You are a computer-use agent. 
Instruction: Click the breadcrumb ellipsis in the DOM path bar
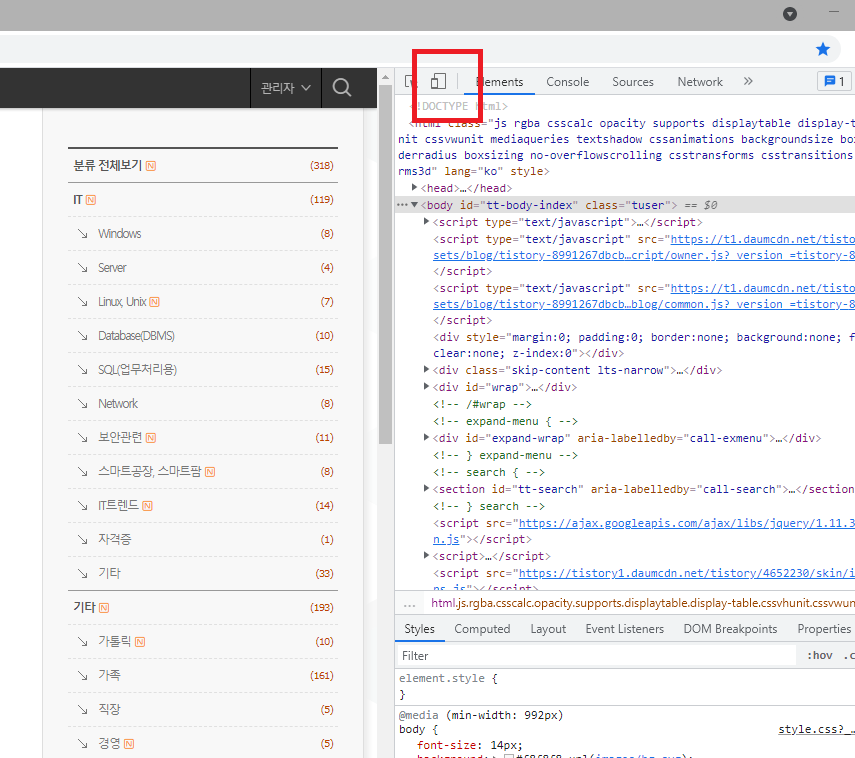click(x=410, y=604)
